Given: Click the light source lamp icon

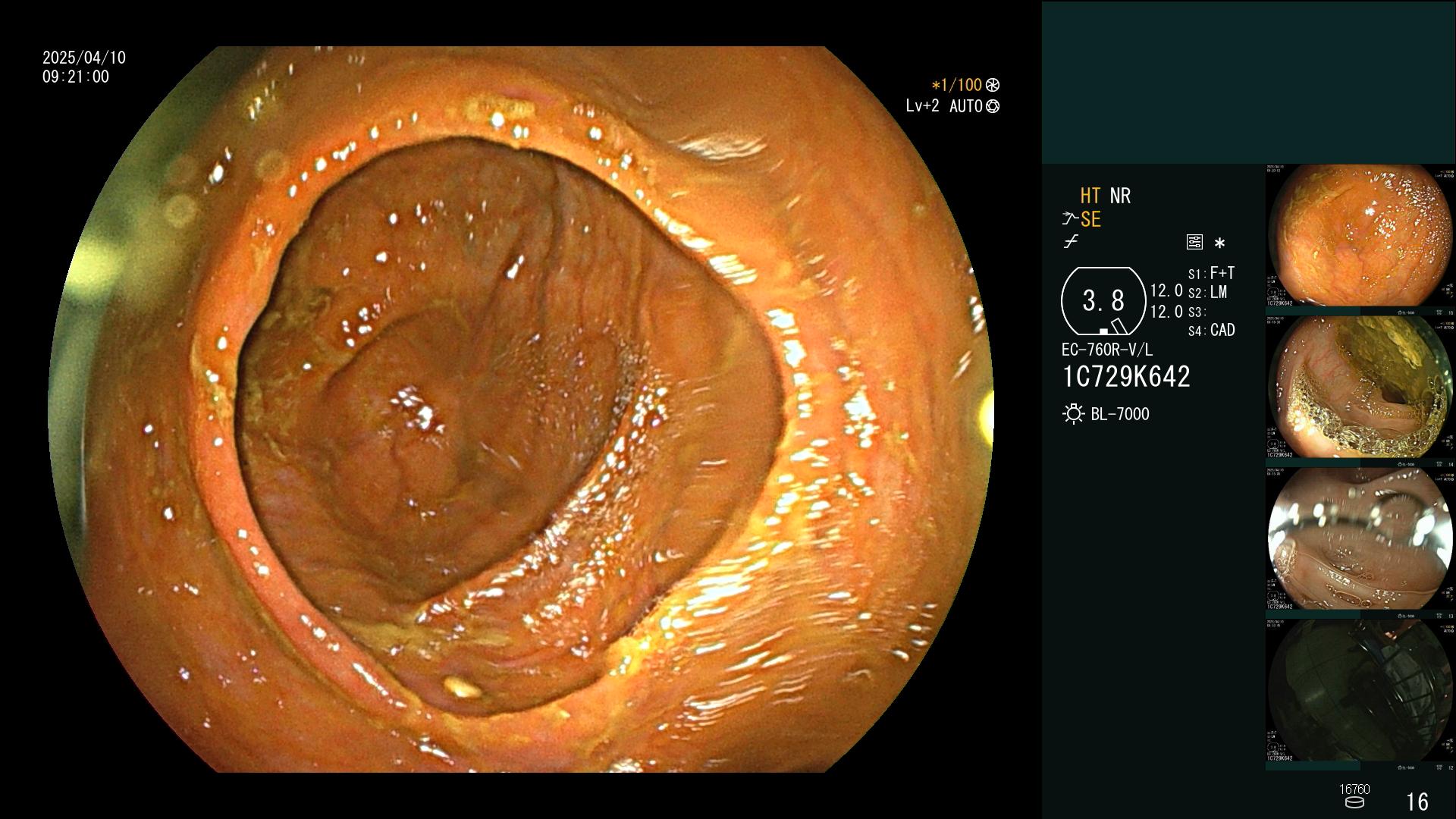Looking at the screenshot, I should click(1073, 414).
